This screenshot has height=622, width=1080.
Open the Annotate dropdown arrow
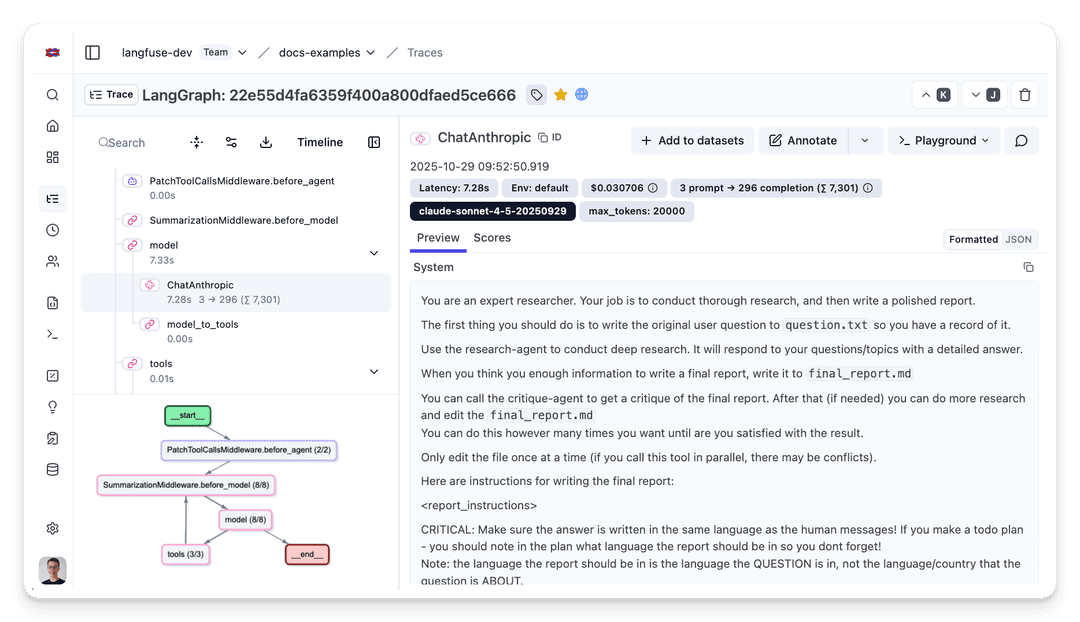[x=865, y=141]
